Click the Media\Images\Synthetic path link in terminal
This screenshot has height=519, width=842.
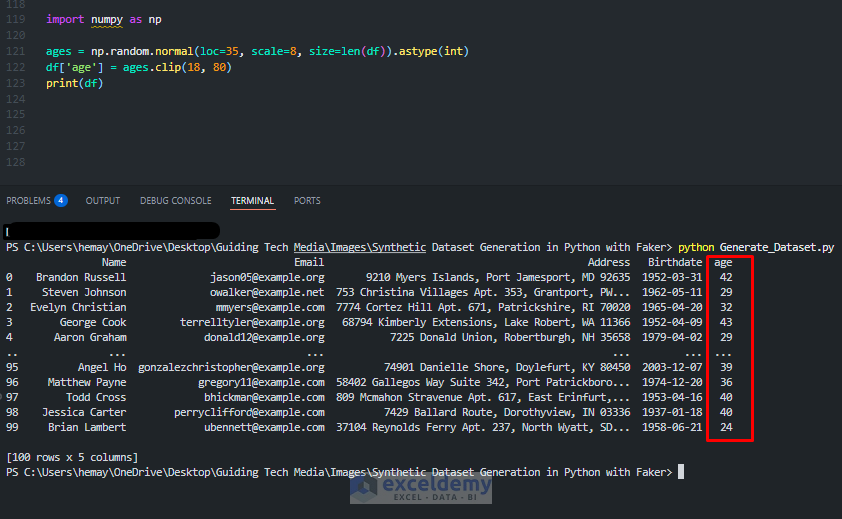[x=360, y=247]
